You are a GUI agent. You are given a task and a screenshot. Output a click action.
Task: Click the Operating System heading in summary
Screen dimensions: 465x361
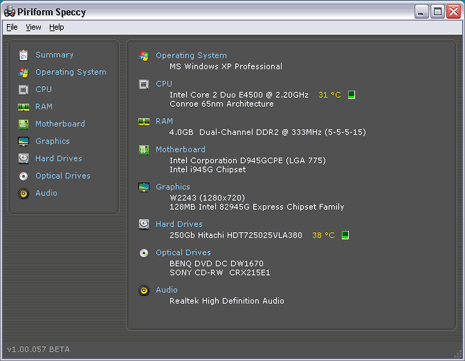point(191,56)
